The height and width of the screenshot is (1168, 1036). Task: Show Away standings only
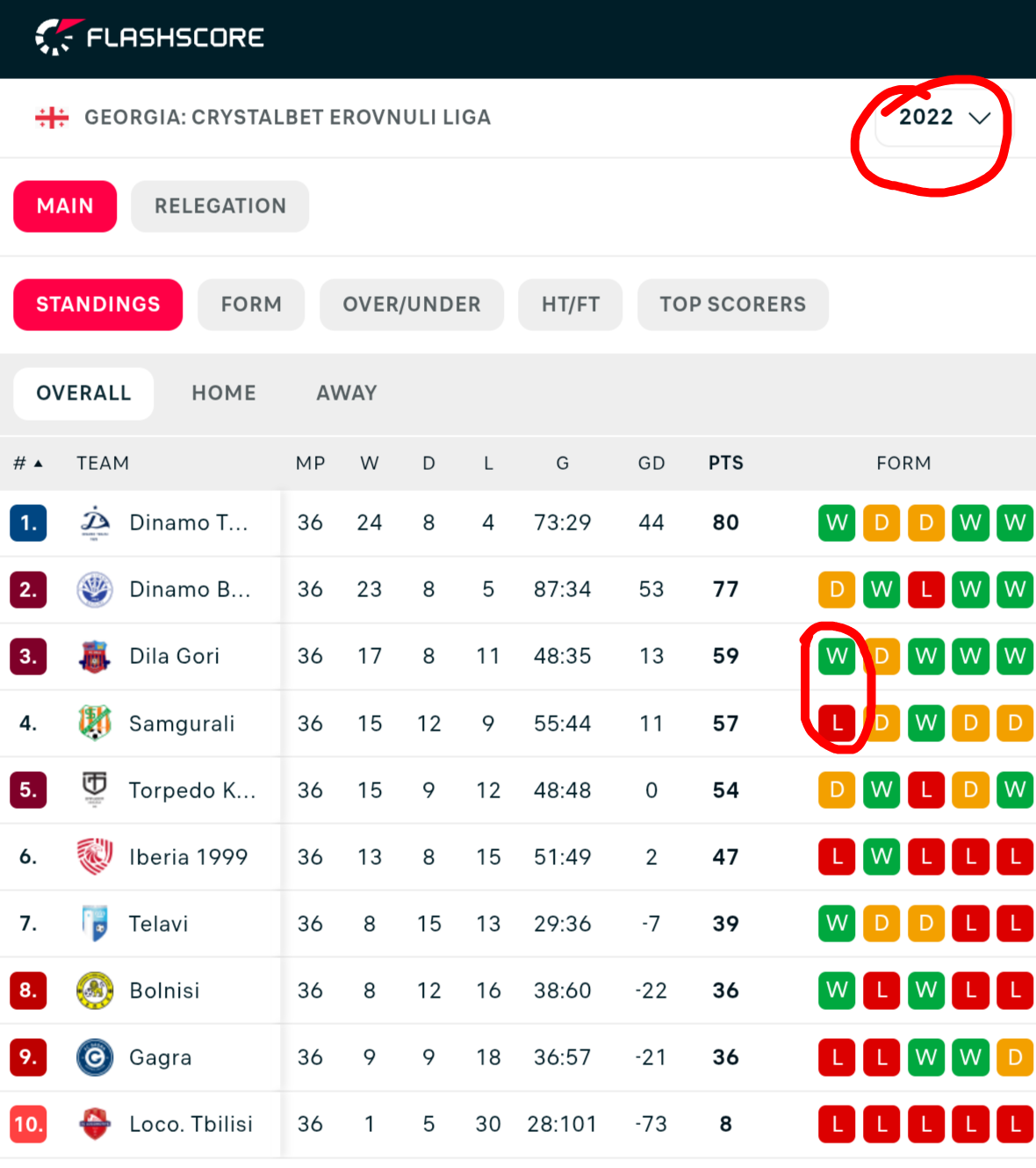tap(347, 393)
